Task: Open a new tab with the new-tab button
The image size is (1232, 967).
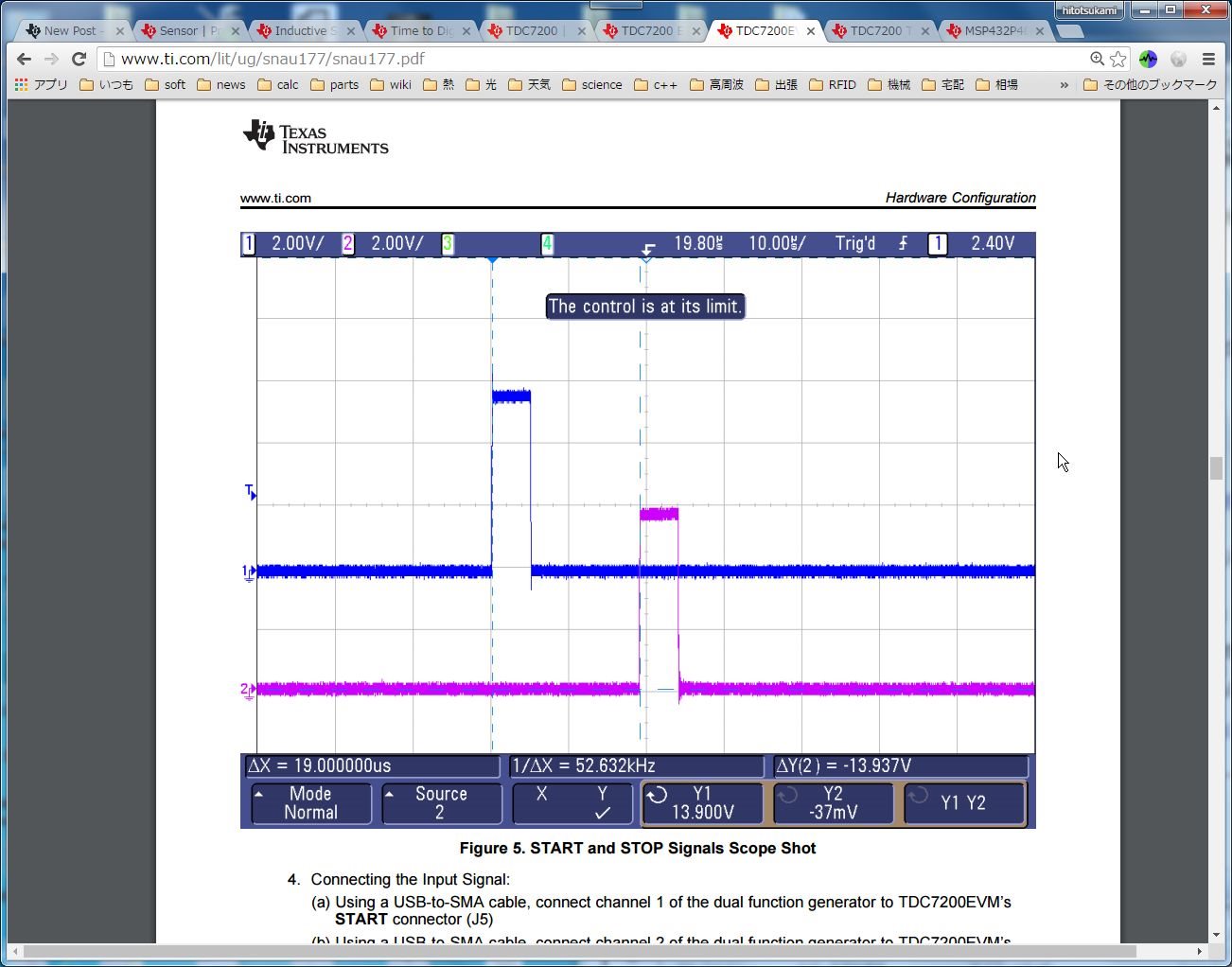Action: (x=1069, y=31)
